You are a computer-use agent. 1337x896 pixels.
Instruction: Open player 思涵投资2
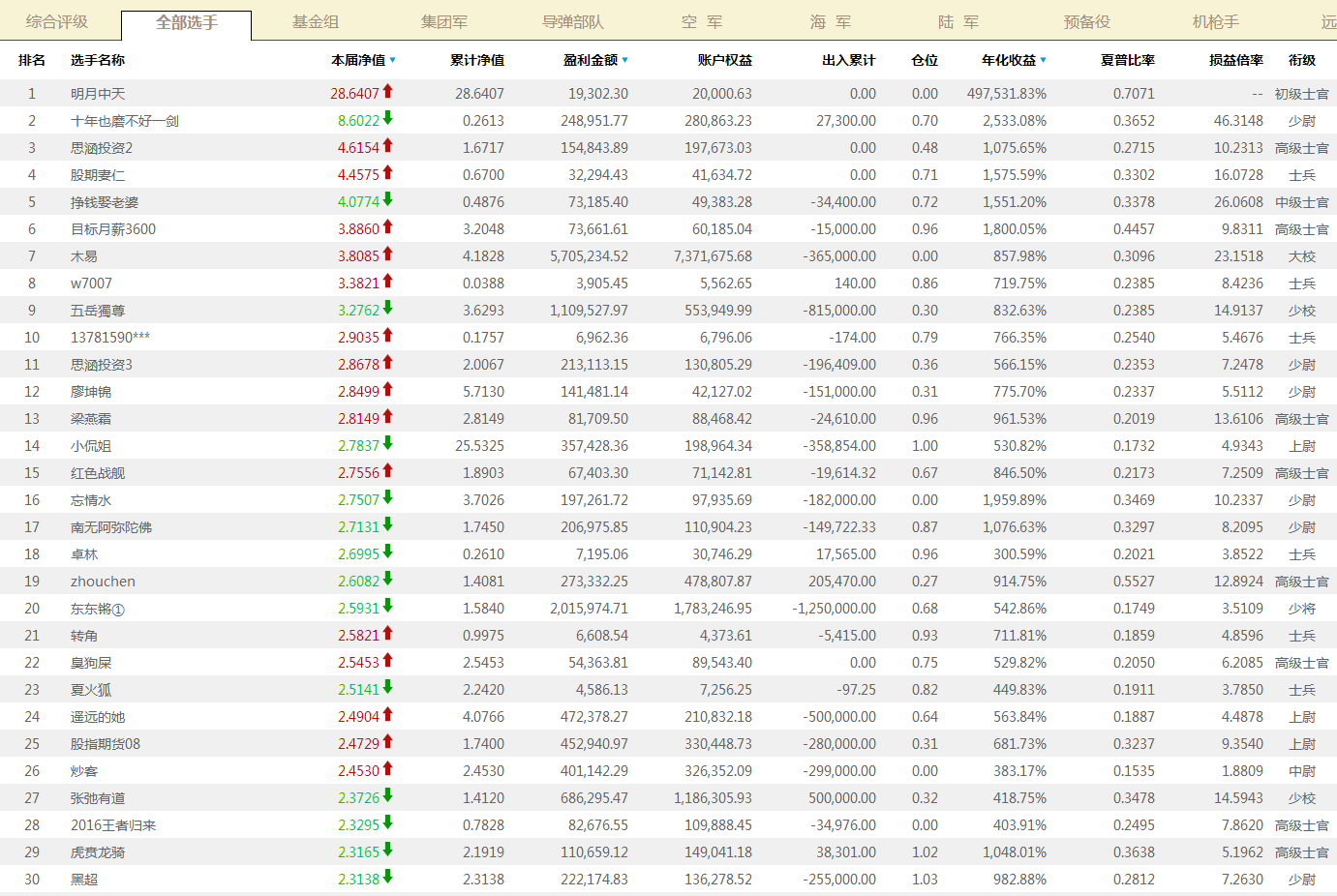pyautogui.click(x=102, y=148)
